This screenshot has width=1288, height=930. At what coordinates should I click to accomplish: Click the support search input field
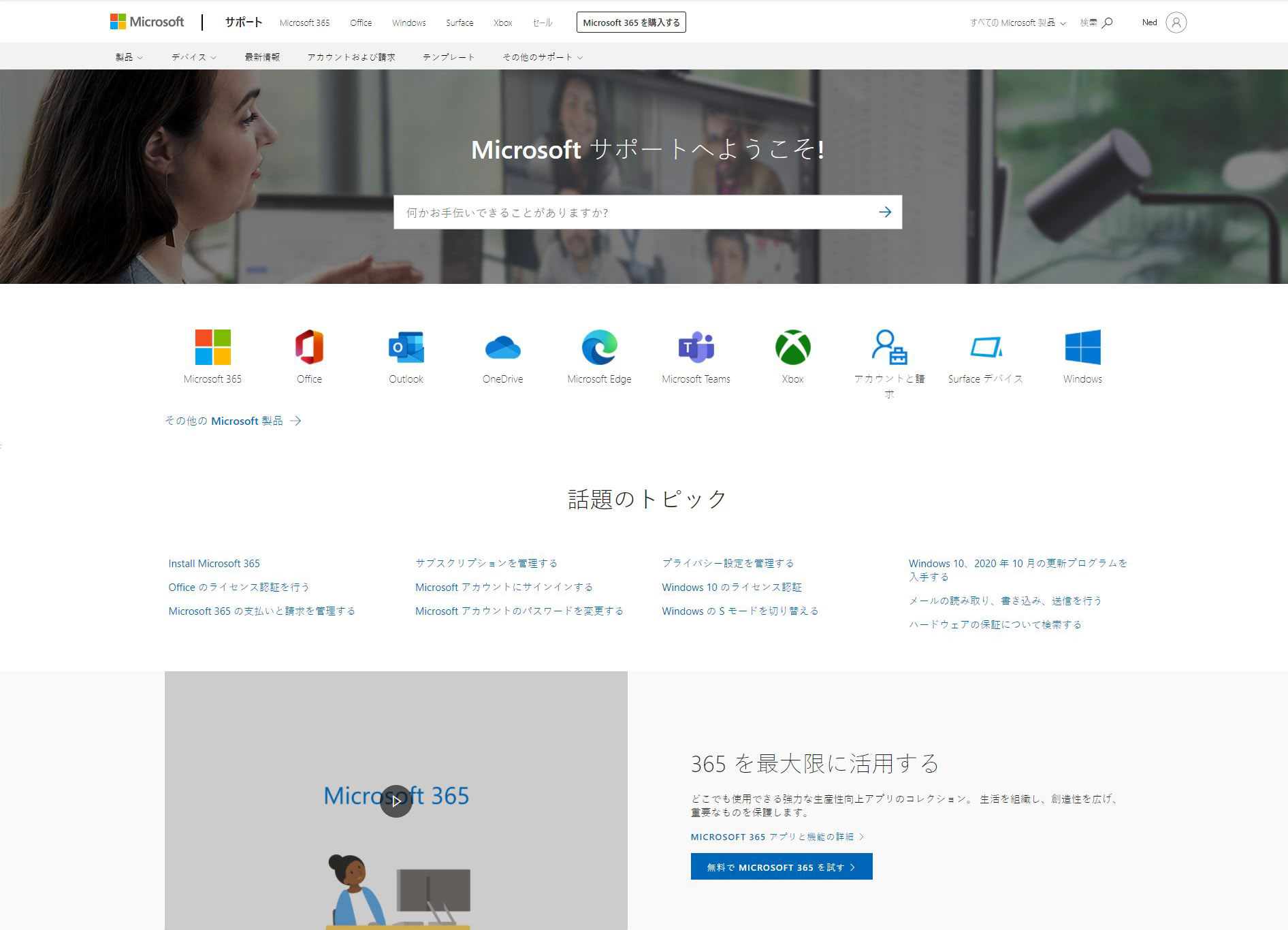(633, 212)
